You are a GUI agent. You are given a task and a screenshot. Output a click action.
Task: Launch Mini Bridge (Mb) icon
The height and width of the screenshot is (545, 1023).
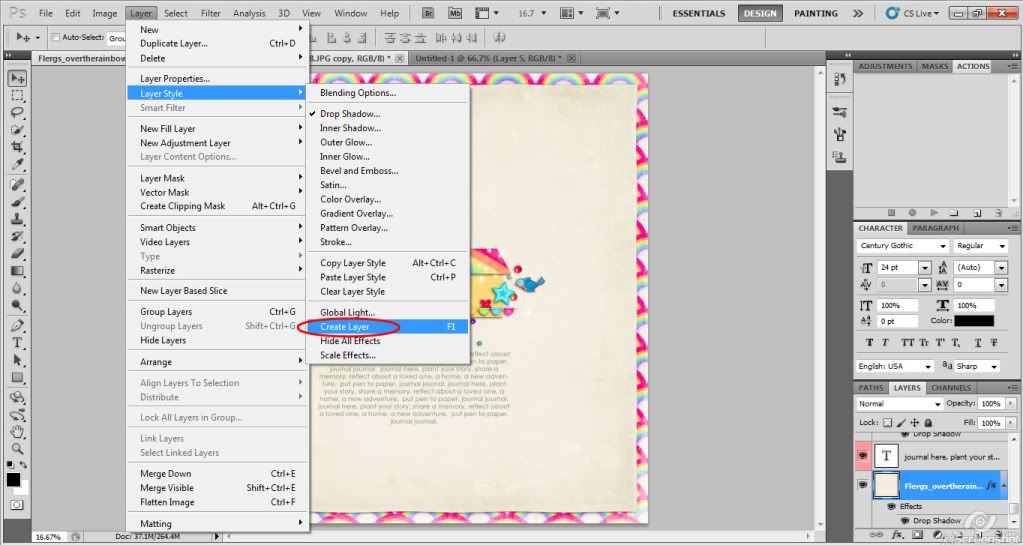click(455, 13)
